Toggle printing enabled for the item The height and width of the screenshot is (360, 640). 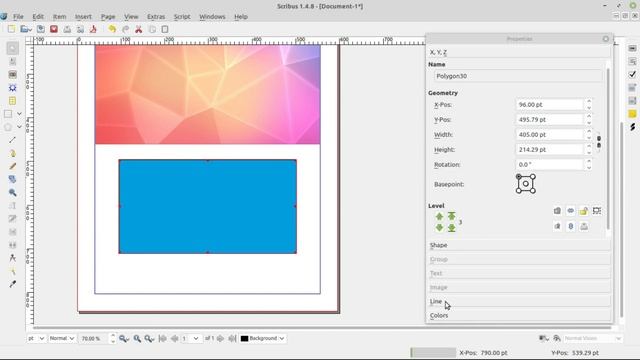point(584,226)
